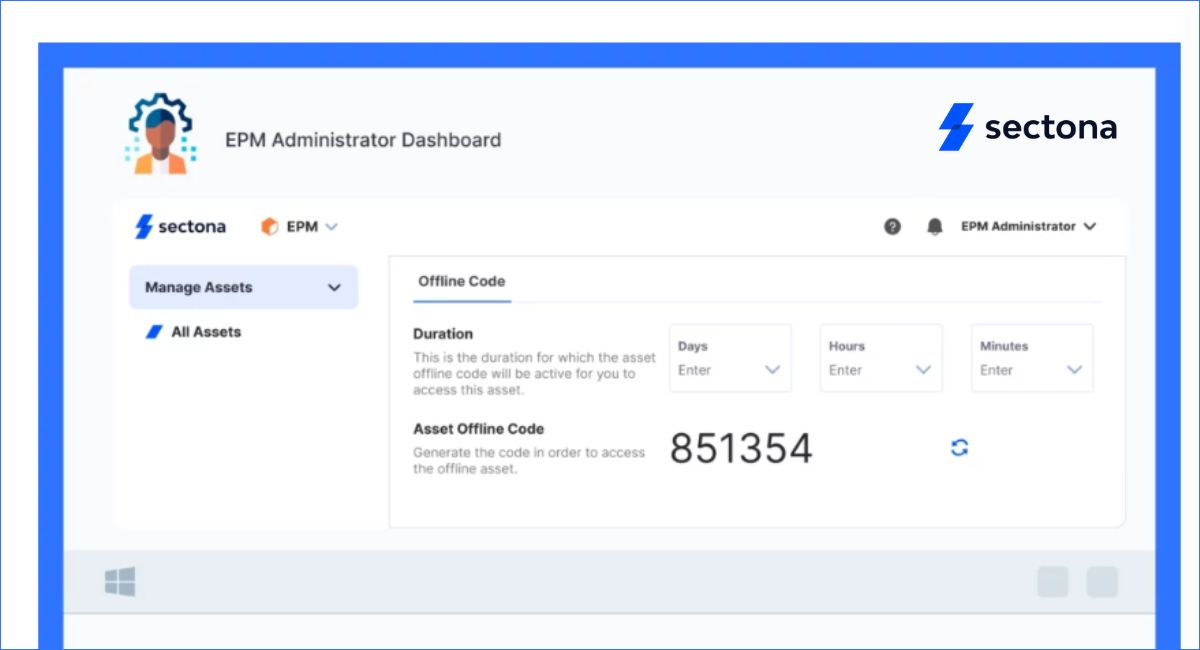Click the generated code 851354
This screenshot has width=1200, height=650.
tap(741, 449)
